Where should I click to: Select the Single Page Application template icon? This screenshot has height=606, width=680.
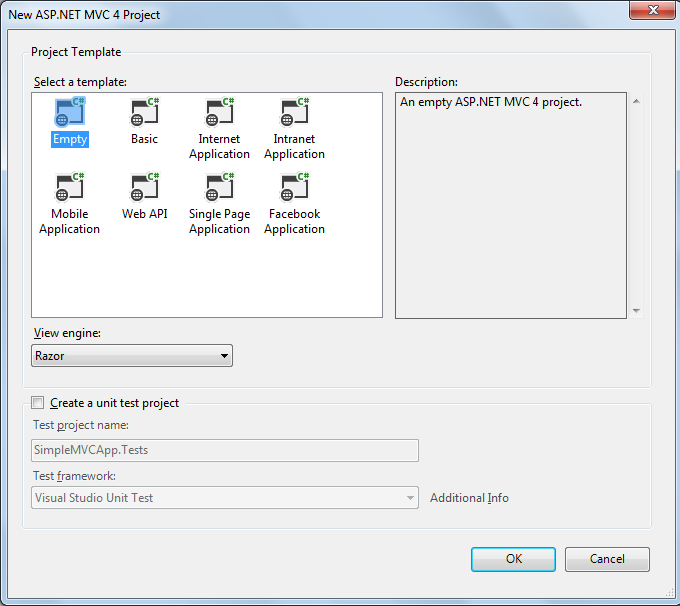(x=219, y=187)
